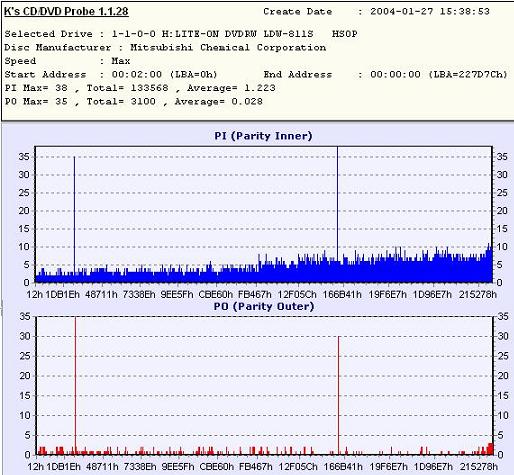Click the red PO cluster at chart end

[x=490, y=449]
